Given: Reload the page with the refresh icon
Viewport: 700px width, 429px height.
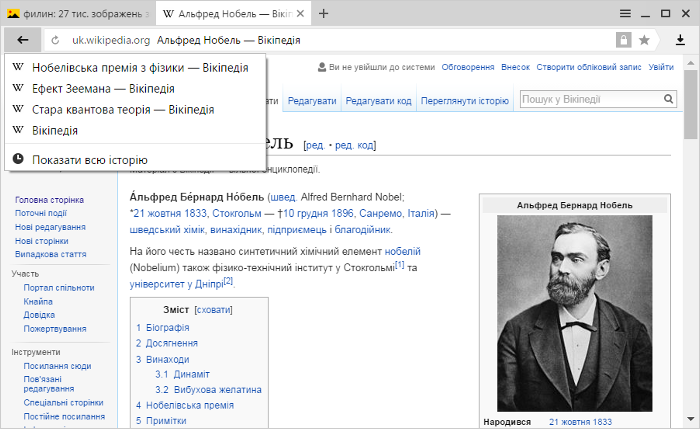Looking at the screenshot, I should pyautogui.click(x=55, y=40).
